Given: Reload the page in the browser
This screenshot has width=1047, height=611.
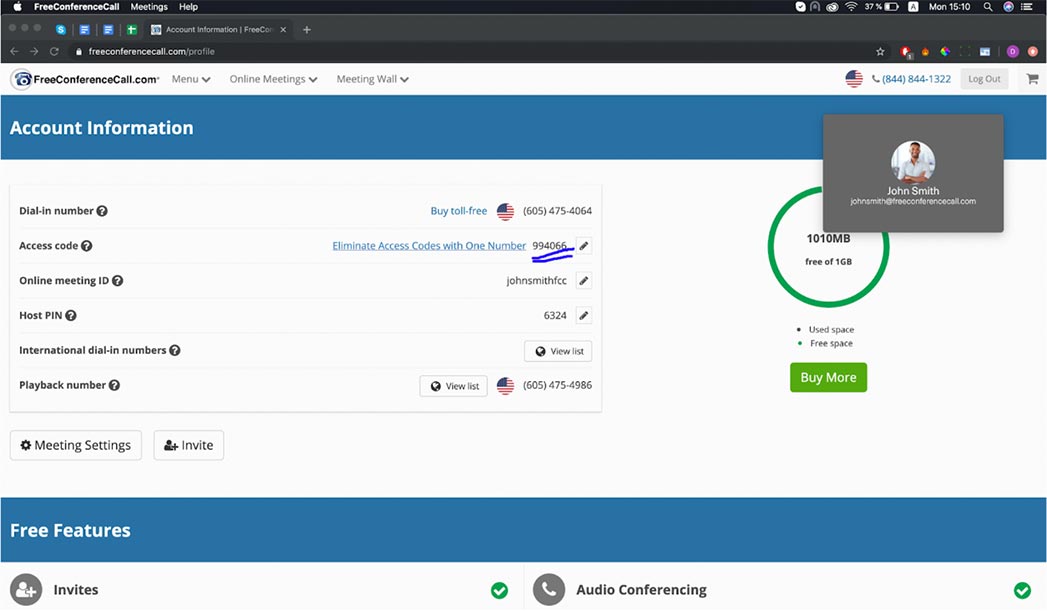Looking at the screenshot, I should [x=54, y=51].
